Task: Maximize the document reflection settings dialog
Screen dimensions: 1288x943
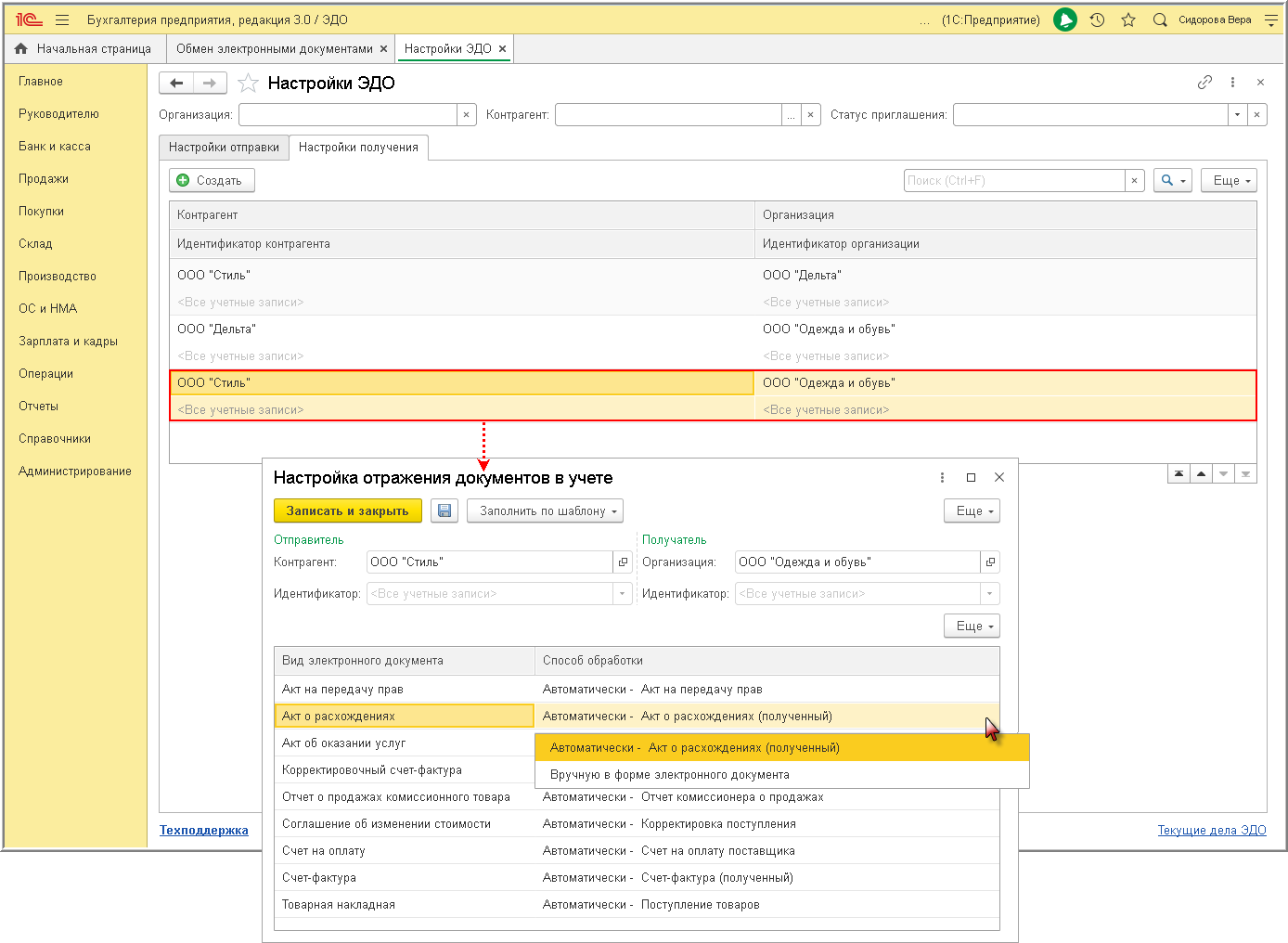Action: pyautogui.click(x=971, y=478)
